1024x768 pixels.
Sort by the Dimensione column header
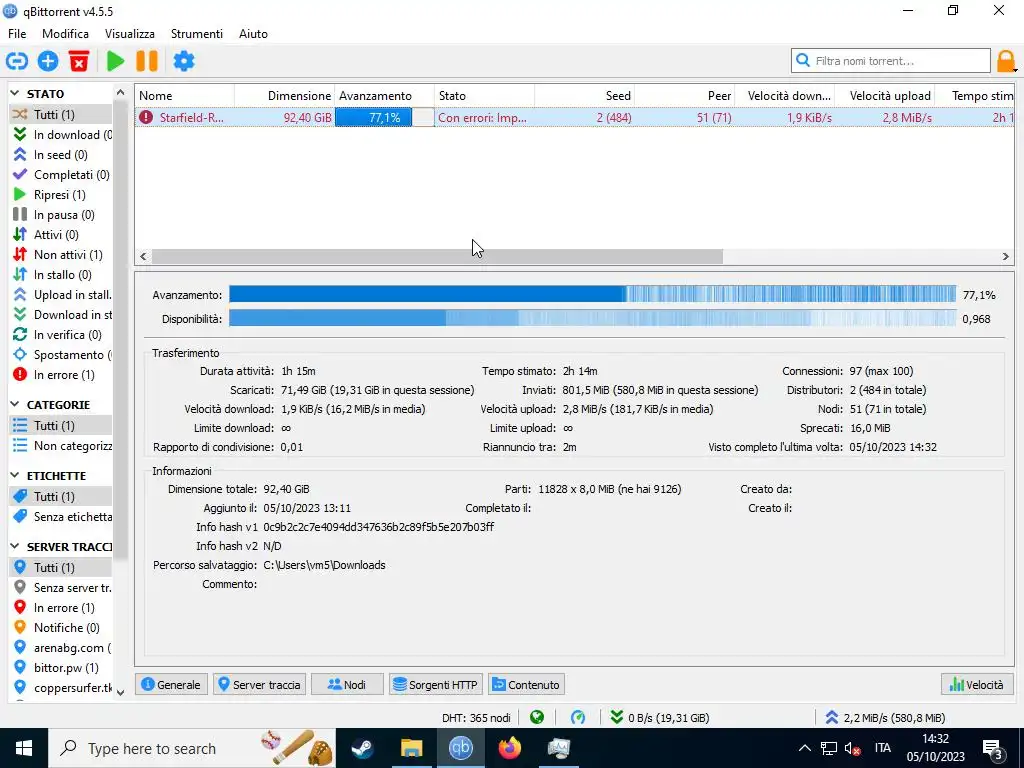pyautogui.click(x=285, y=96)
